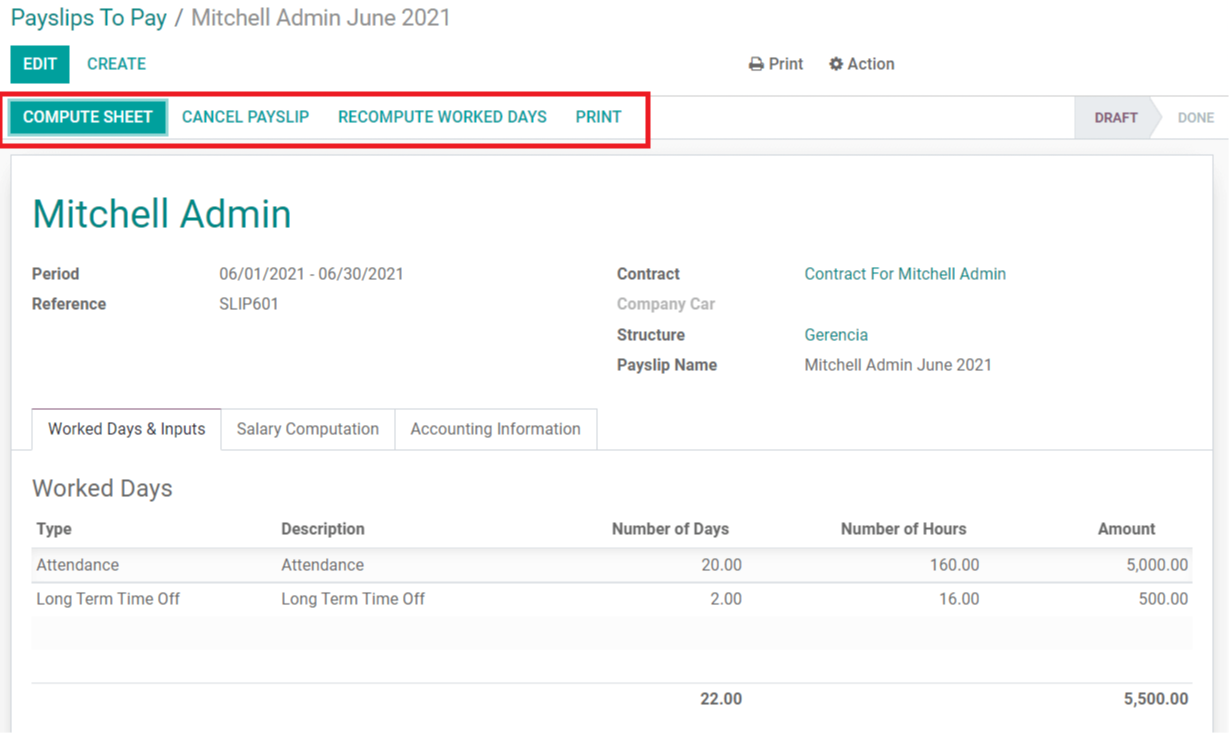
Task: Click the 2.00 days value
Action: click(726, 599)
